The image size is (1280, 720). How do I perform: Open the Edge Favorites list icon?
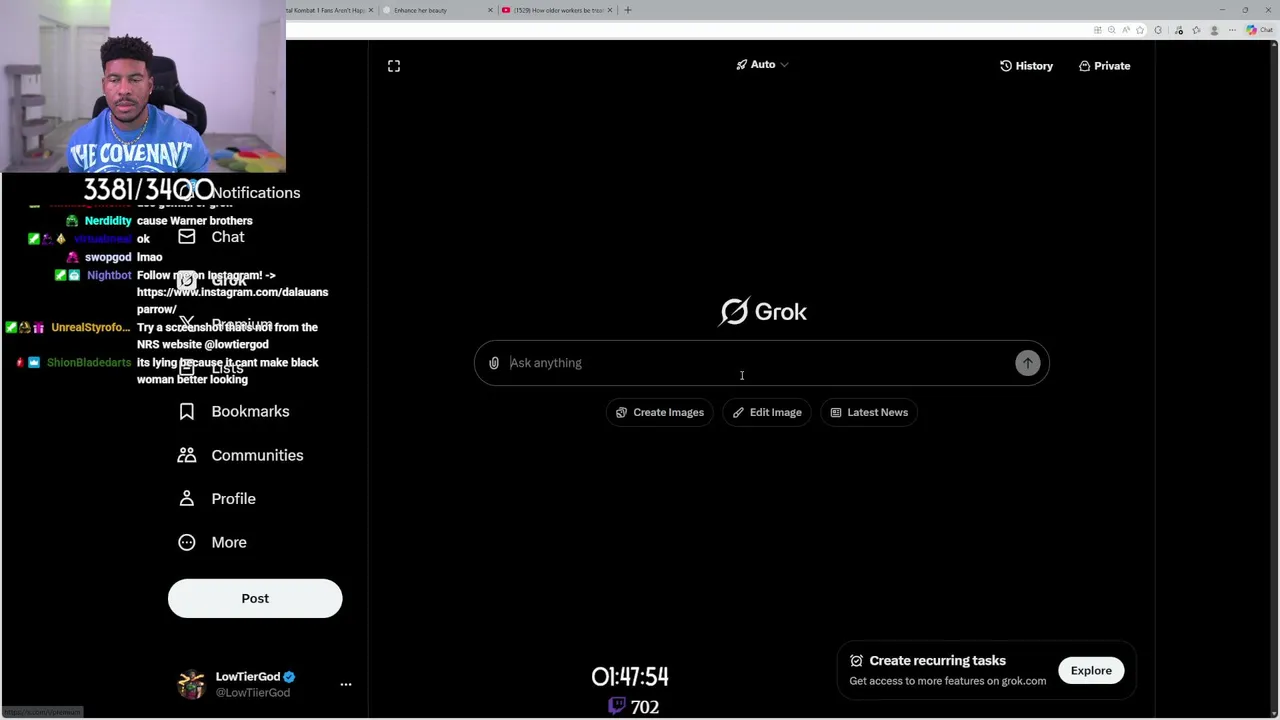click(1196, 30)
